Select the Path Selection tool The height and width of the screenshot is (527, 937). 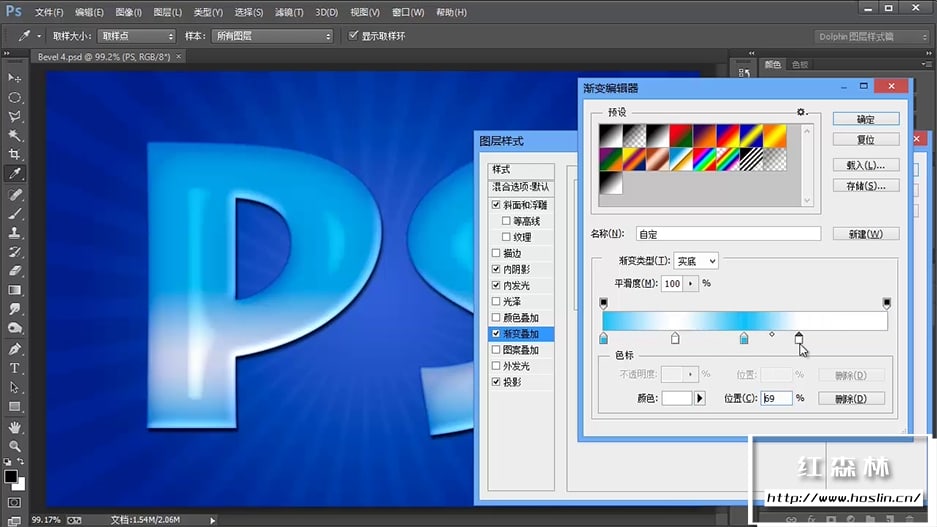[x=14, y=388]
